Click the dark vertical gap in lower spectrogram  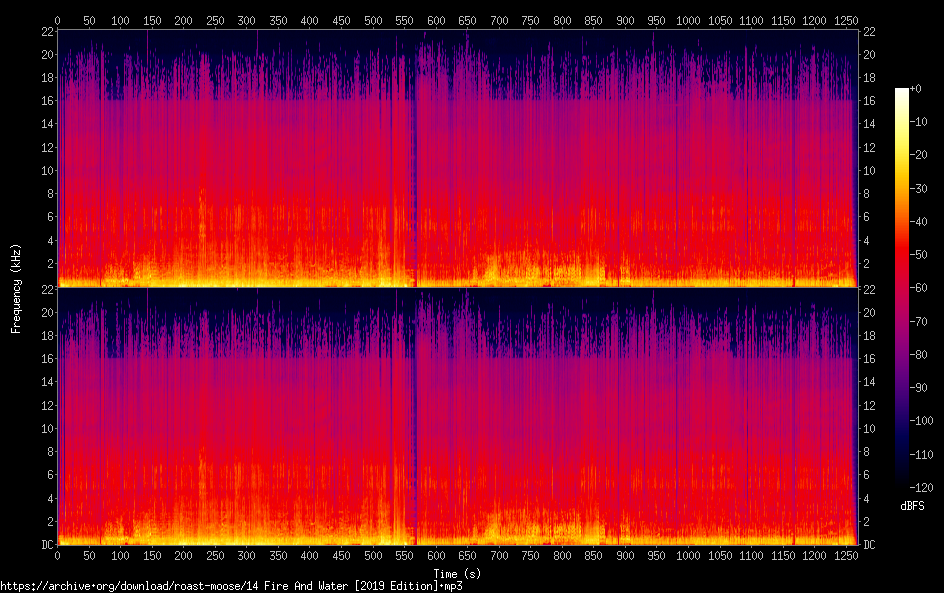click(x=415, y=420)
